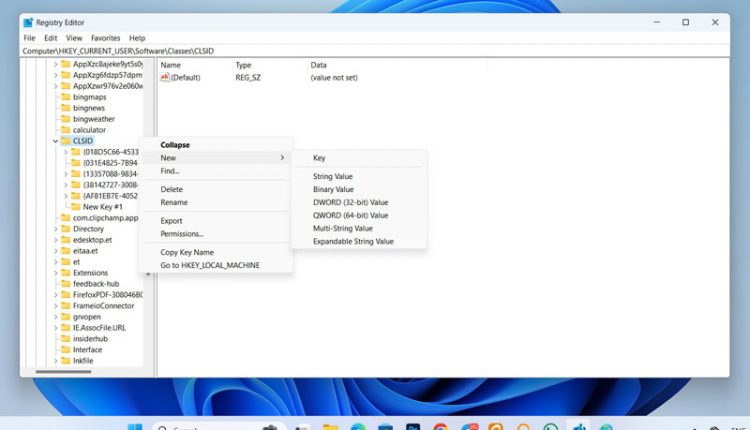Image resolution: width=750 pixels, height=430 pixels.
Task: Click the folder icon next to bingweather
Action: pos(66,119)
